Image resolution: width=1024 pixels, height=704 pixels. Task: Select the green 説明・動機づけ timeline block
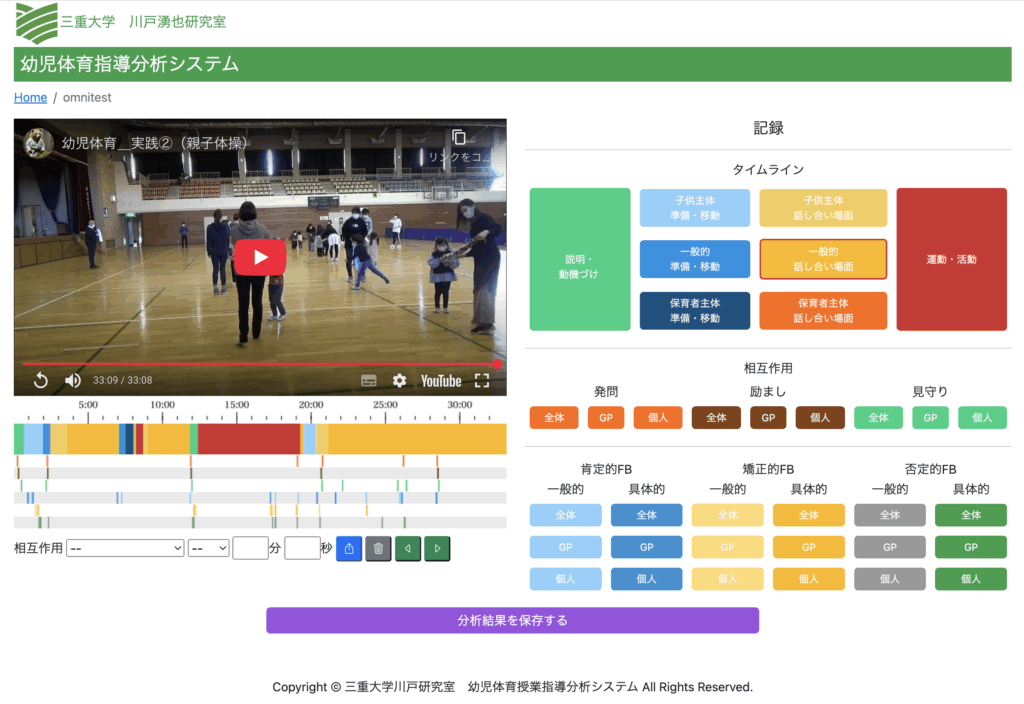click(x=579, y=259)
